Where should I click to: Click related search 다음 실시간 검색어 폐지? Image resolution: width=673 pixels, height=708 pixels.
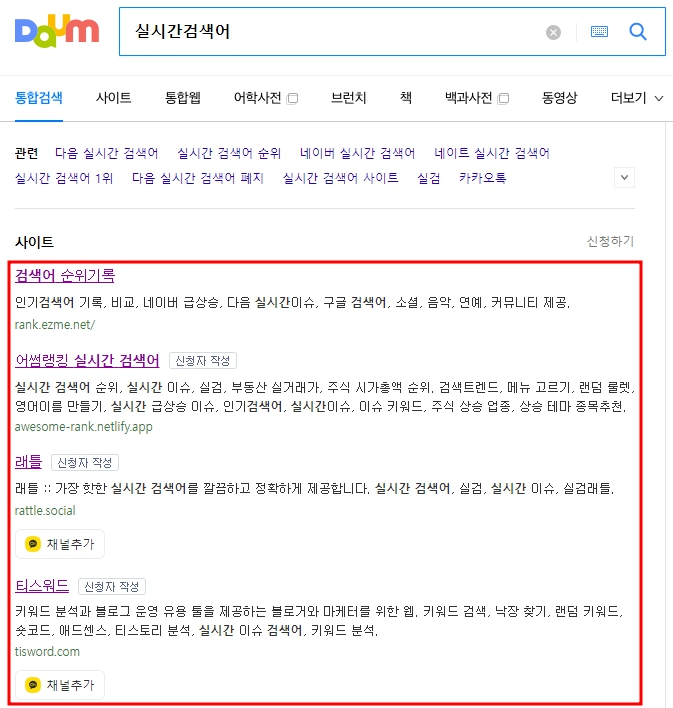(x=198, y=178)
